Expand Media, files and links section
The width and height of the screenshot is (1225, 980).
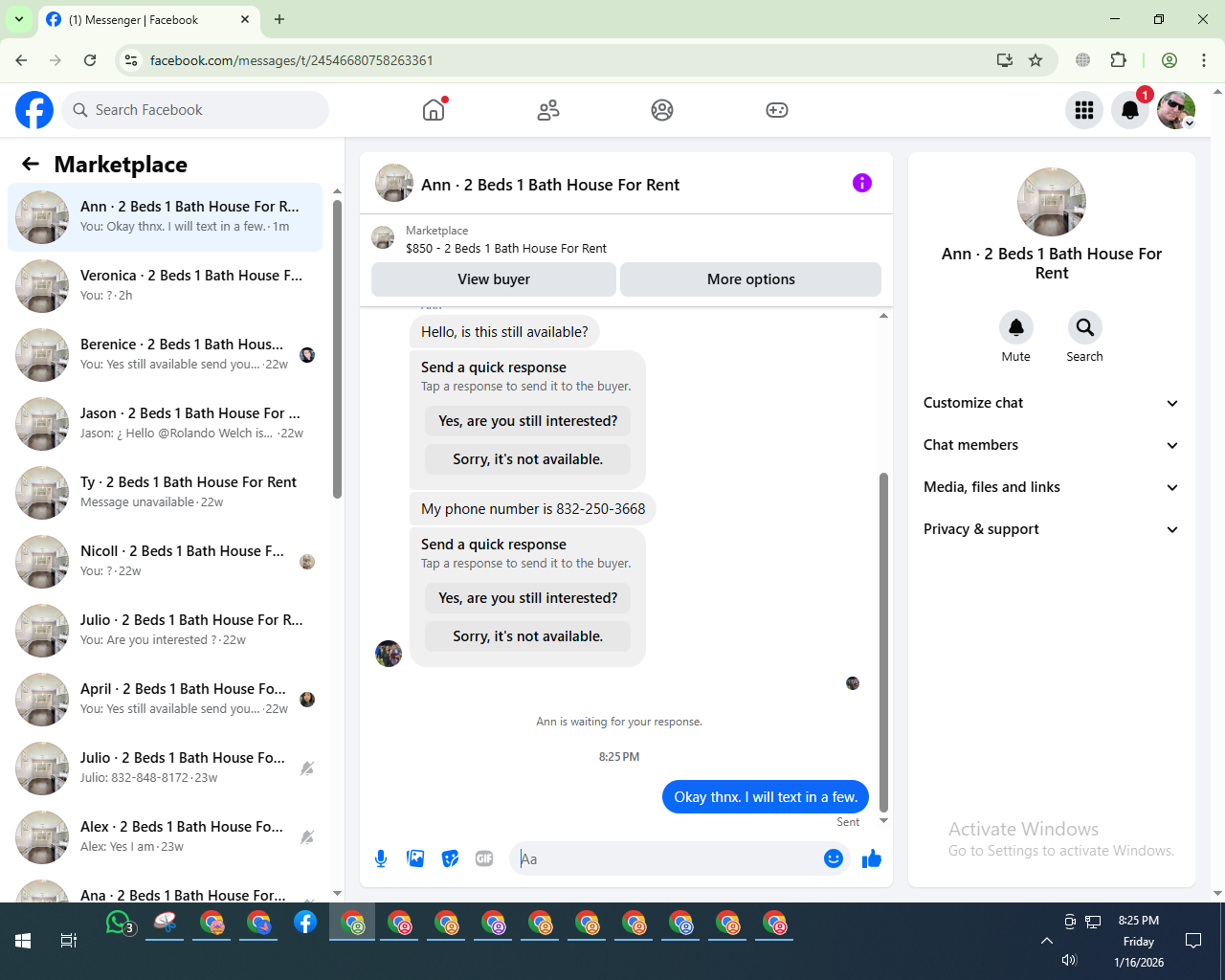coord(1052,487)
